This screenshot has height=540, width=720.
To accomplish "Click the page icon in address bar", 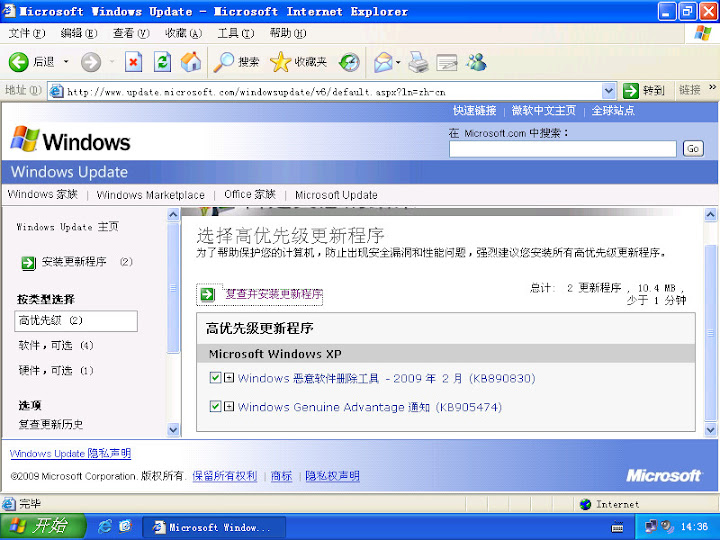I will [56, 91].
